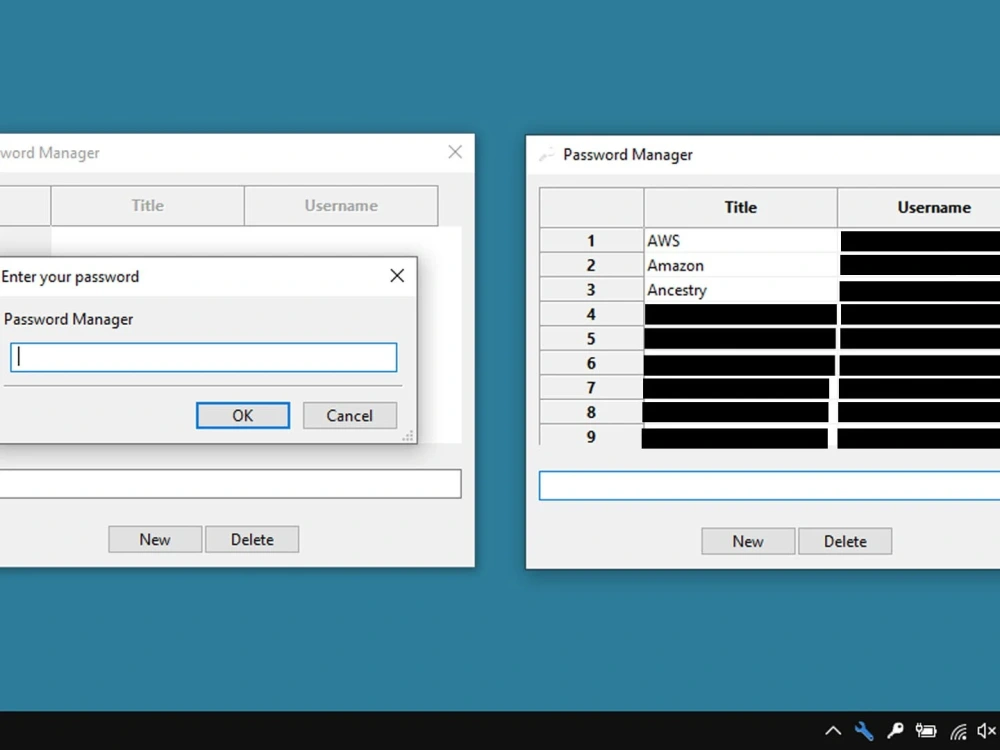This screenshot has width=1000, height=750.
Task: Click the dialog's resize grip corner
Action: 408,436
